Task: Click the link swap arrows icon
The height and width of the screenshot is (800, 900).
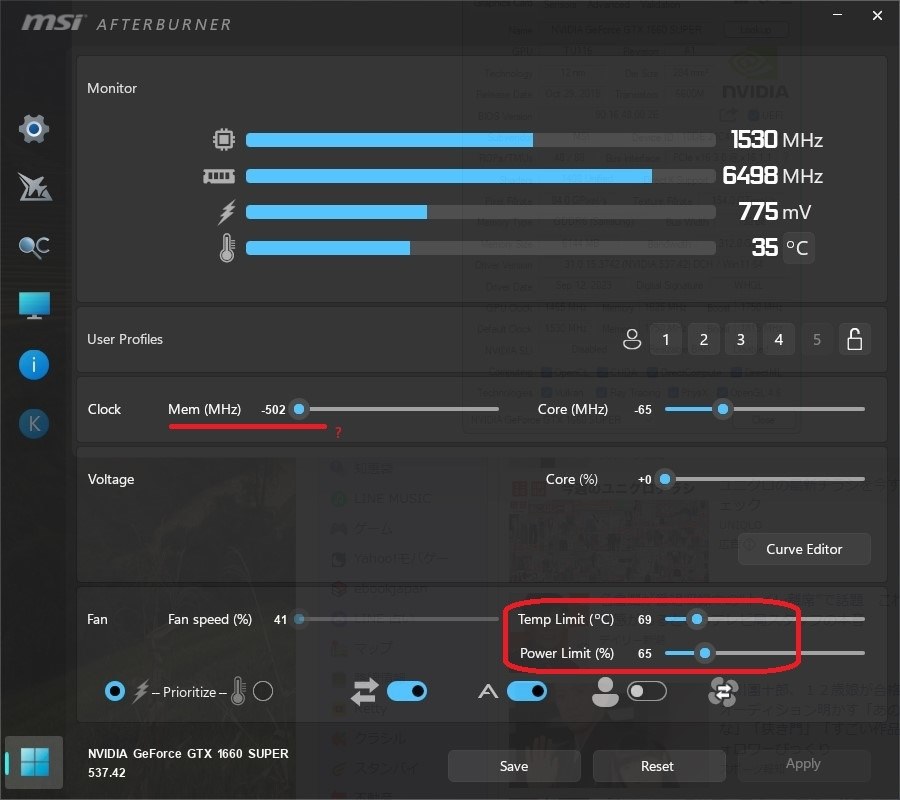Action: pos(364,692)
